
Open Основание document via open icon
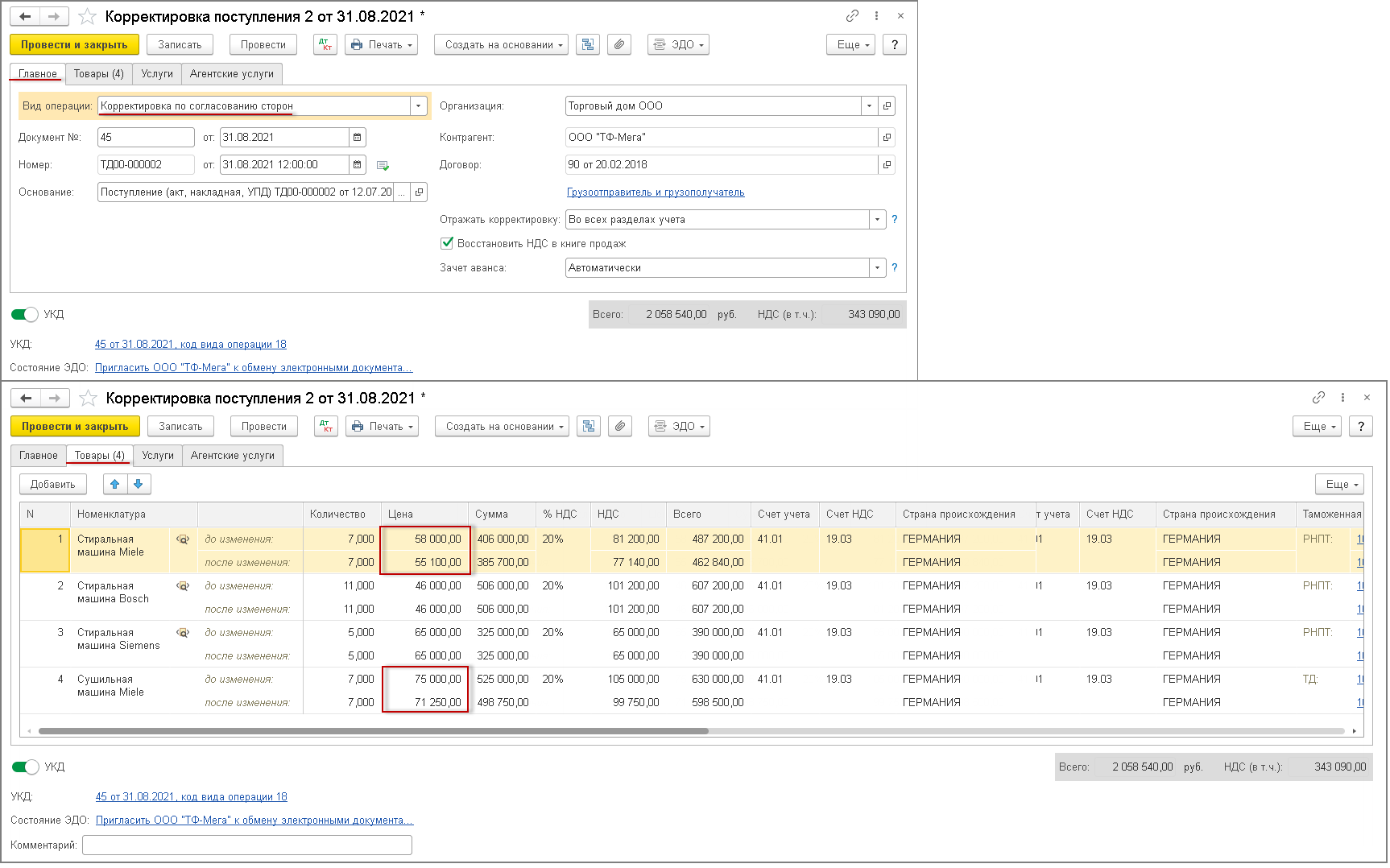[419, 192]
